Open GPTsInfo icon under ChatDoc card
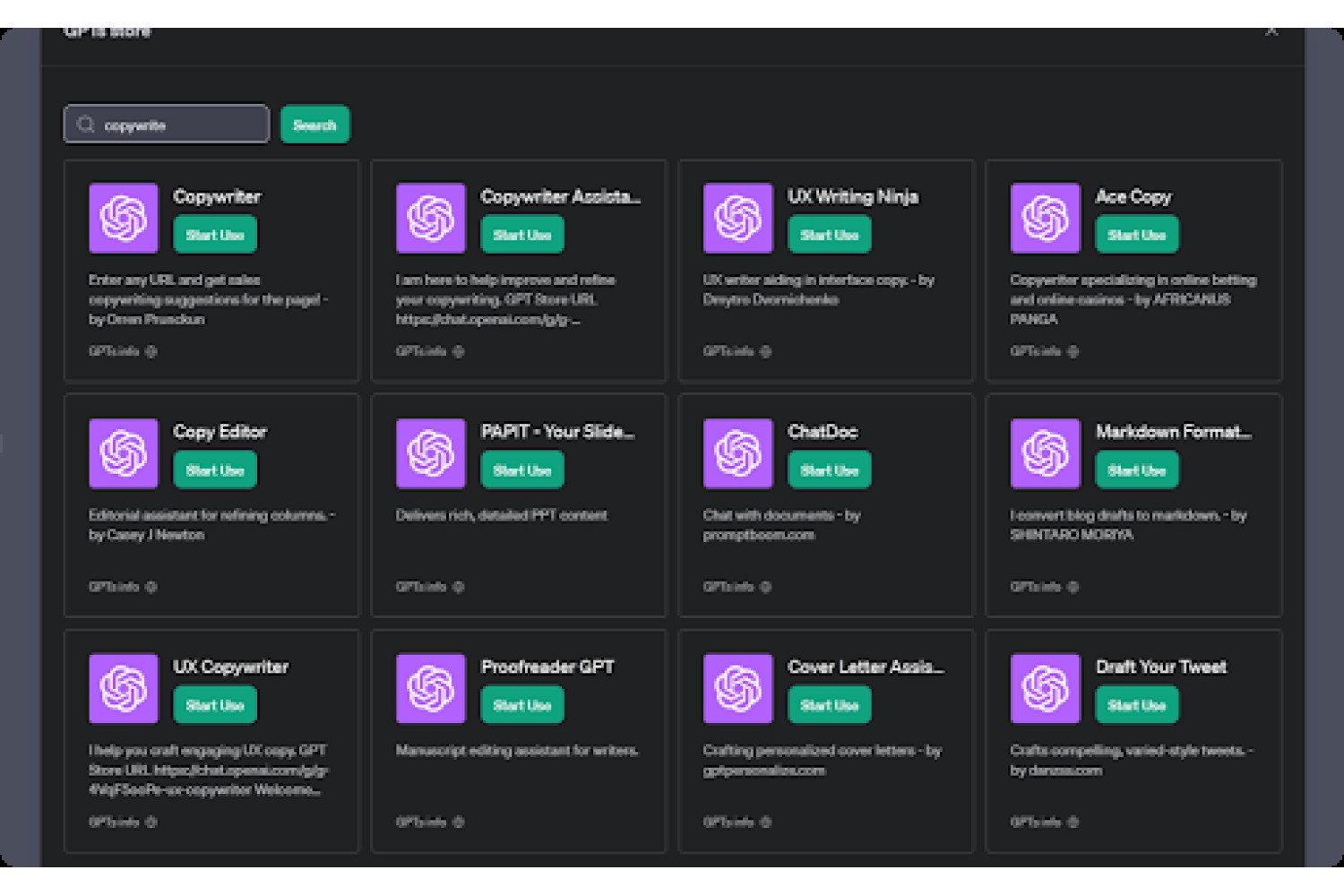The height and width of the screenshot is (896, 1344). click(x=765, y=587)
